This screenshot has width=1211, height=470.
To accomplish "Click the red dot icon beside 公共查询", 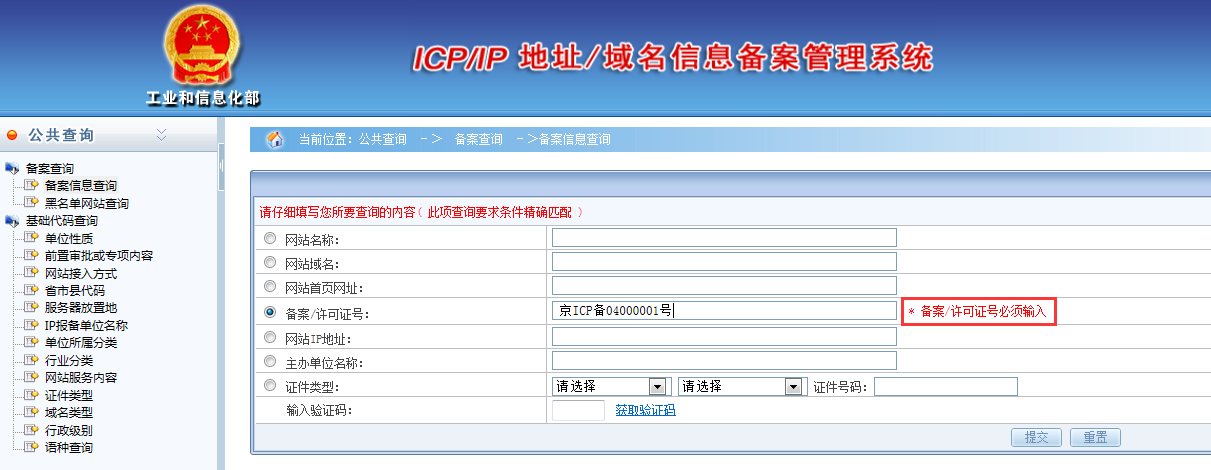I will click(x=12, y=135).
